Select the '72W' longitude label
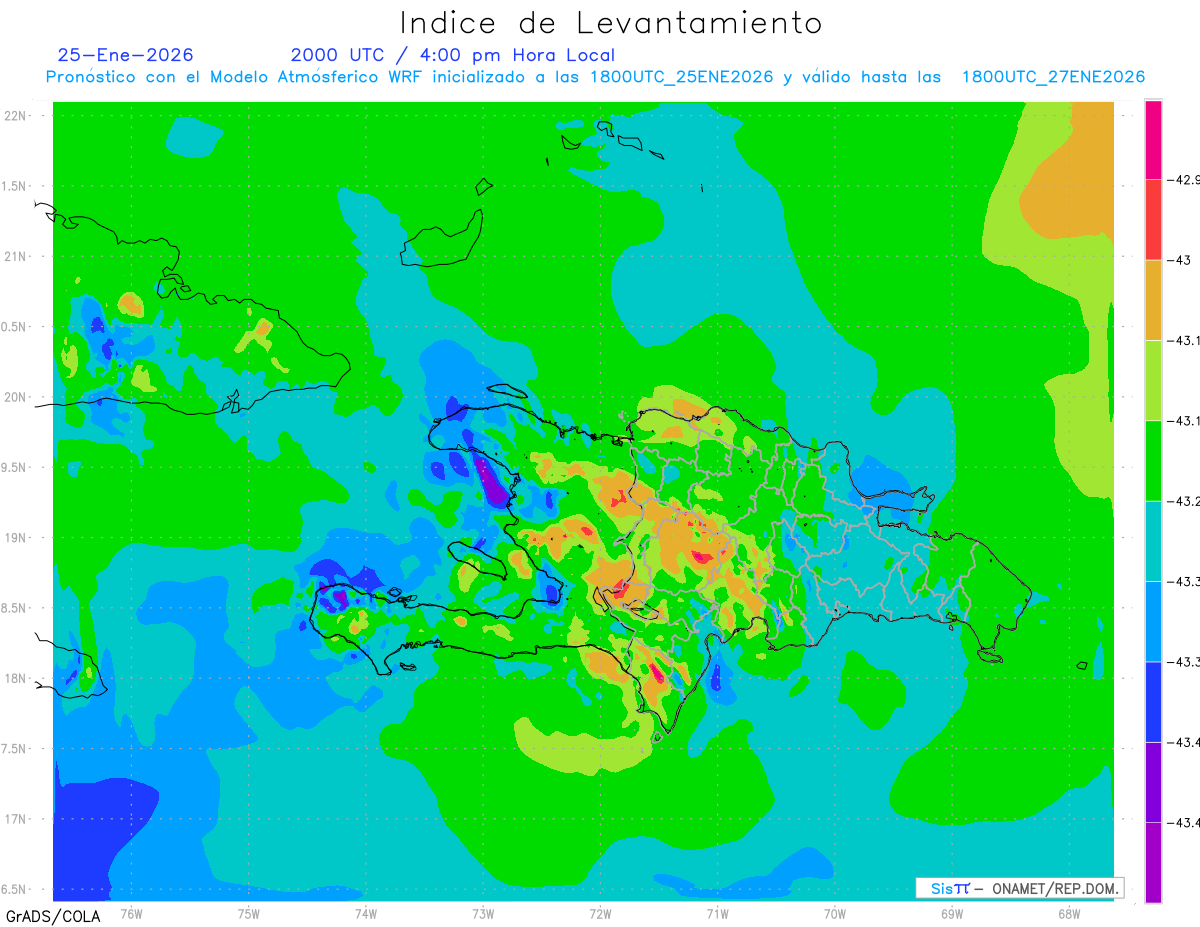 click(x=600, y=913)
